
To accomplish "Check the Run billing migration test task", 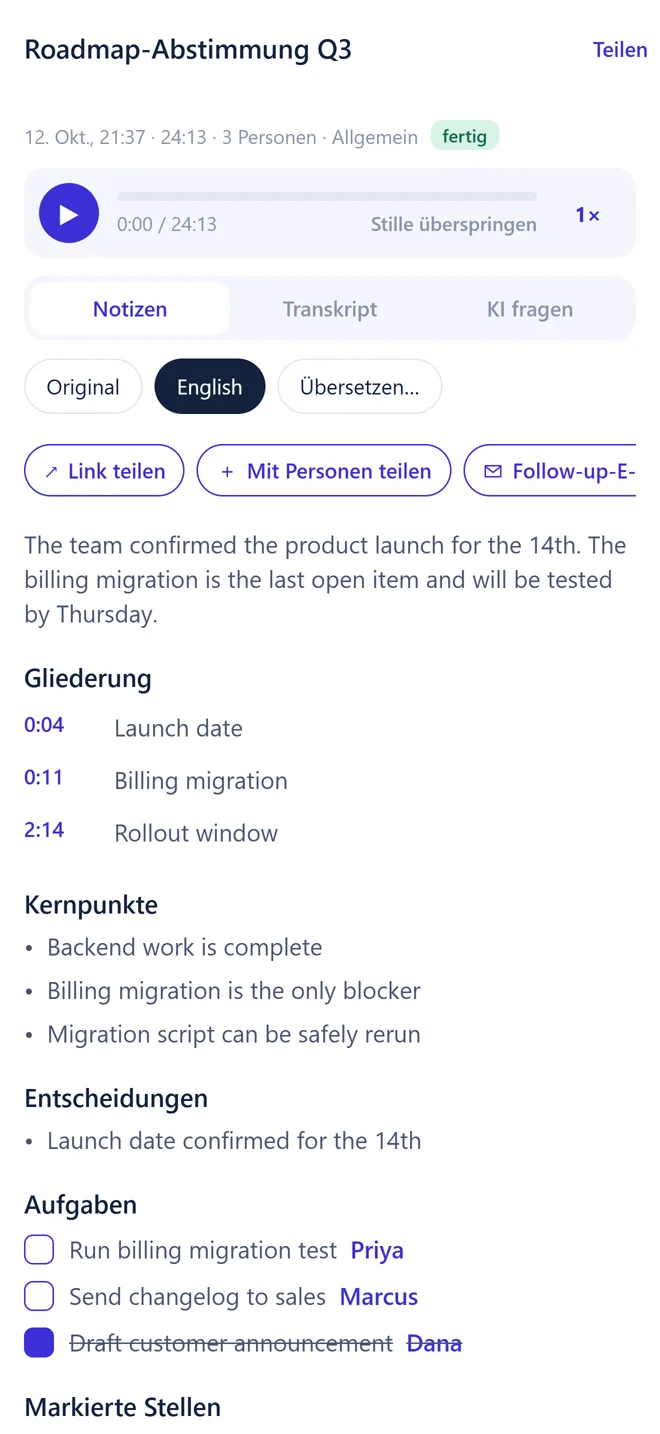I will click(x=39, y=1250).
